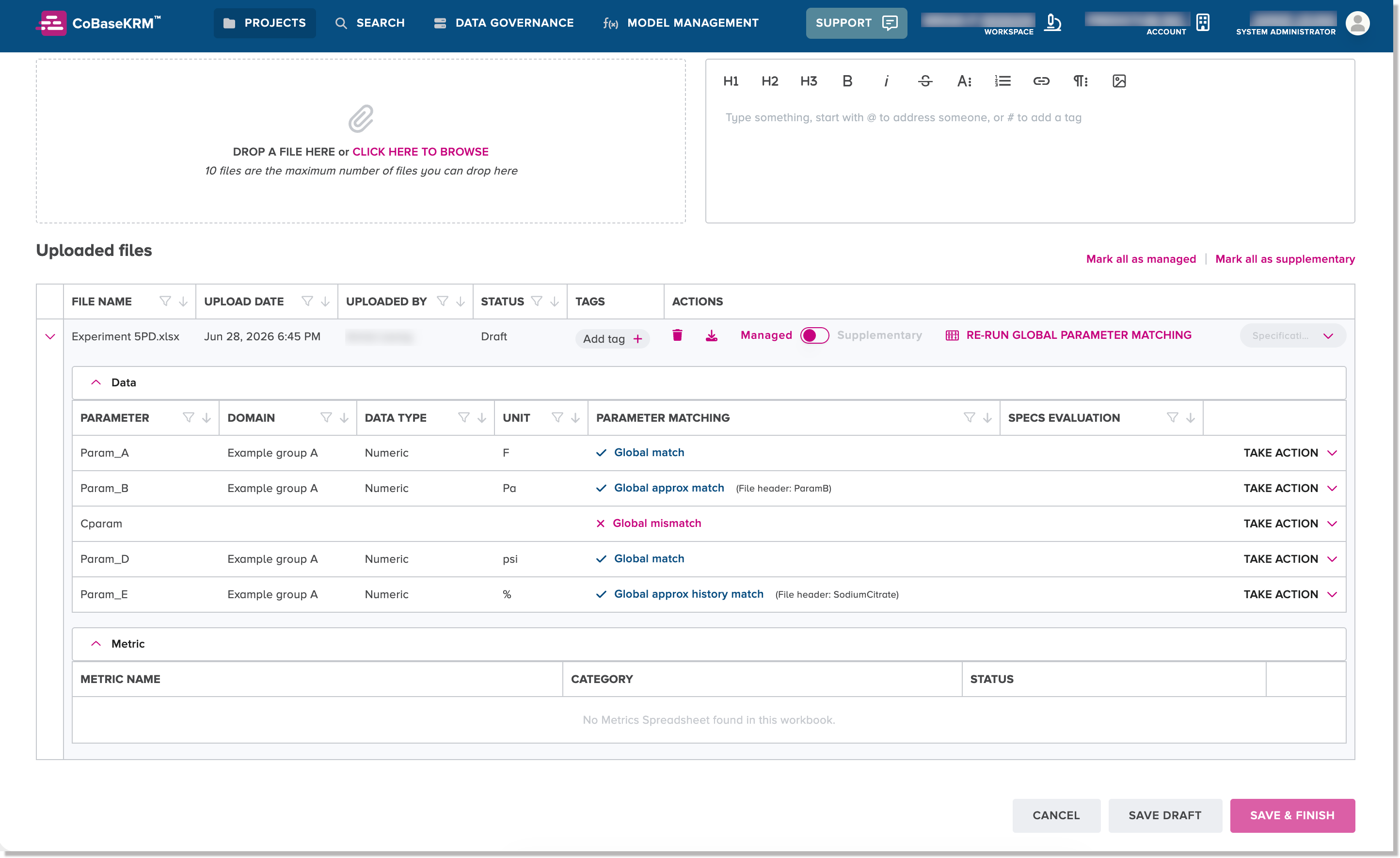Image resolution: width=1400 pixels, height=858 pixels.
Task: Collapse the Metric section
Action: click(x=96, y=644)
